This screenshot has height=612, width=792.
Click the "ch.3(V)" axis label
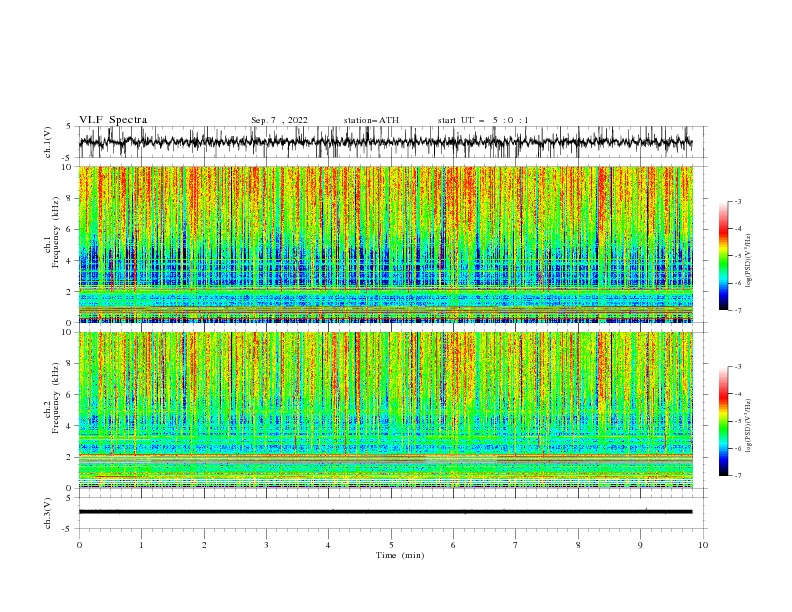coord(48,513)
